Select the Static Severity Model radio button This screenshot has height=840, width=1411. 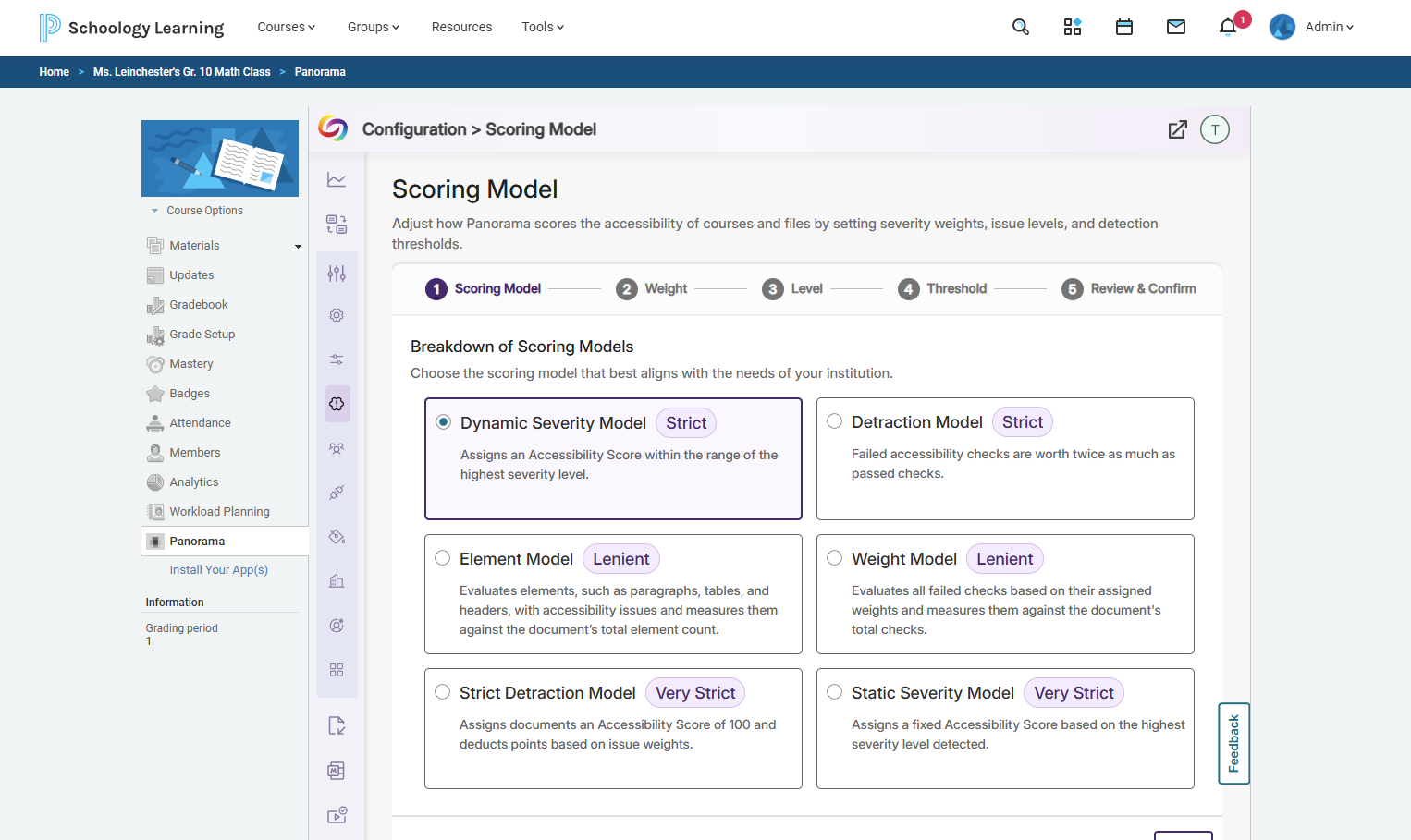pos(835,692)
